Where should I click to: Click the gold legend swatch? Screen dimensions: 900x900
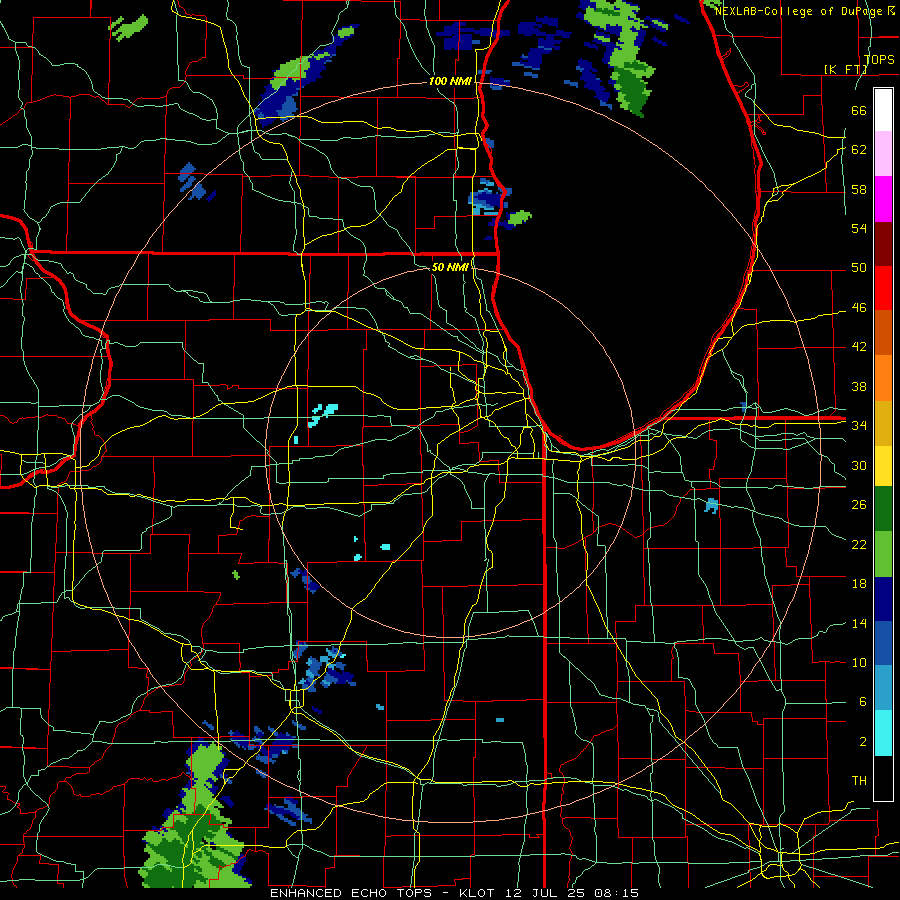click(x=883, y=423)
